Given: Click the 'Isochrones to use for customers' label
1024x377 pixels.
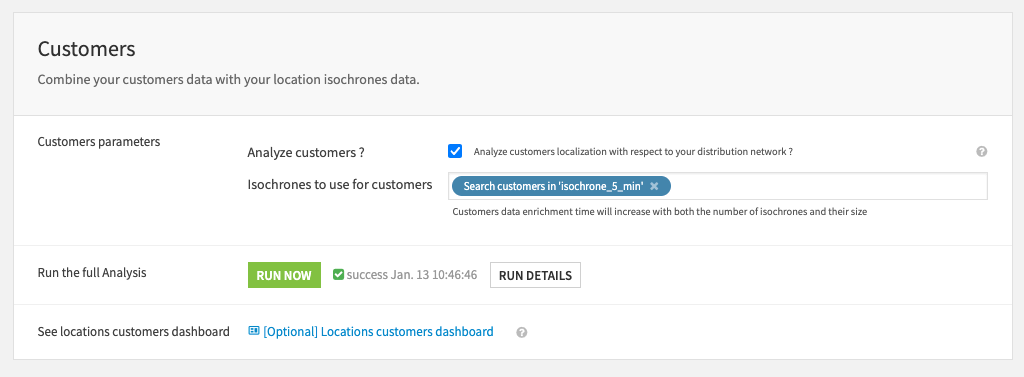Looking at the screenshot, I should (340, 185).
